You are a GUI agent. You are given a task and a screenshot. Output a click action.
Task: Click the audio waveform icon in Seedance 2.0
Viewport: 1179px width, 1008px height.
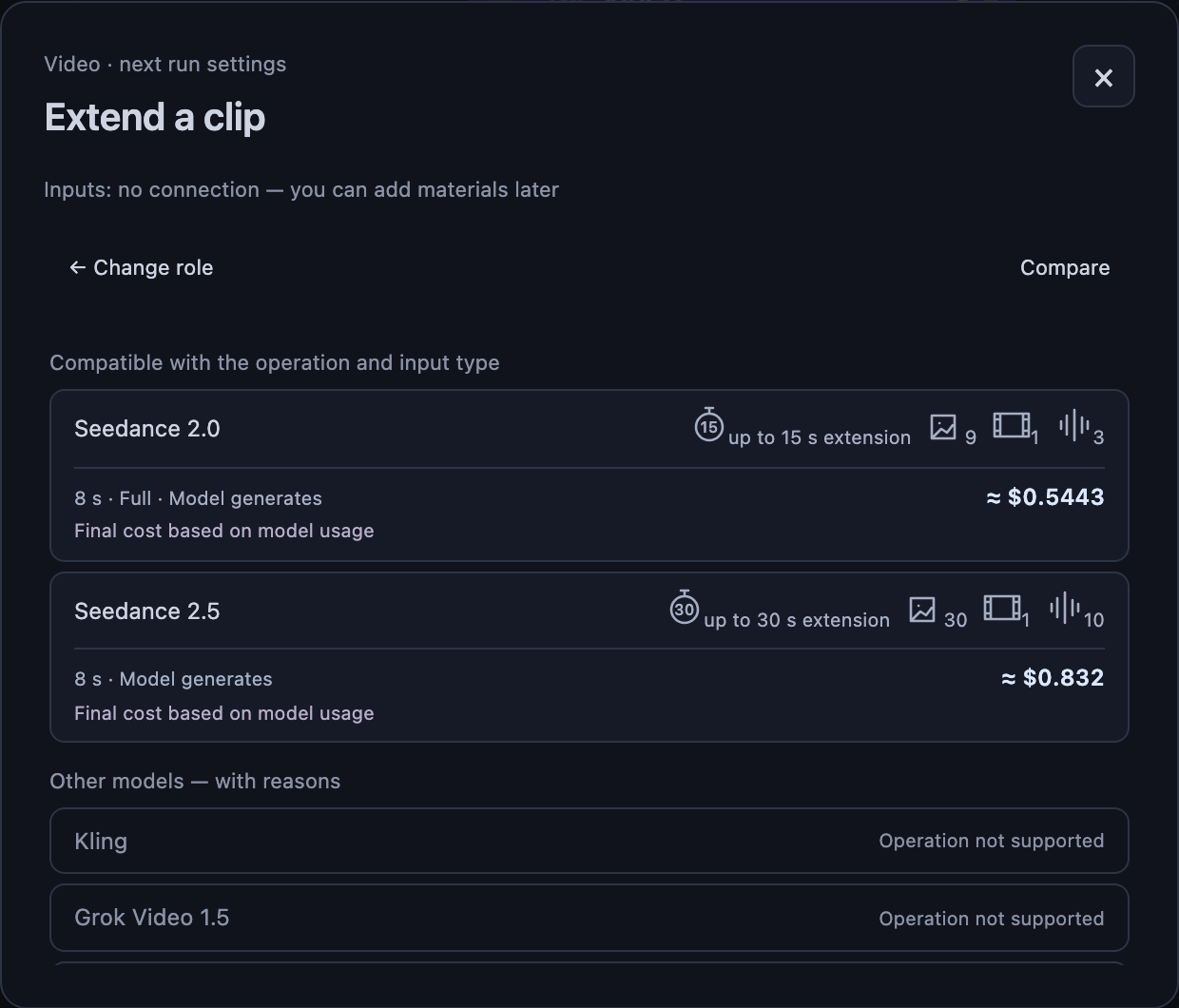(1074, 425)
